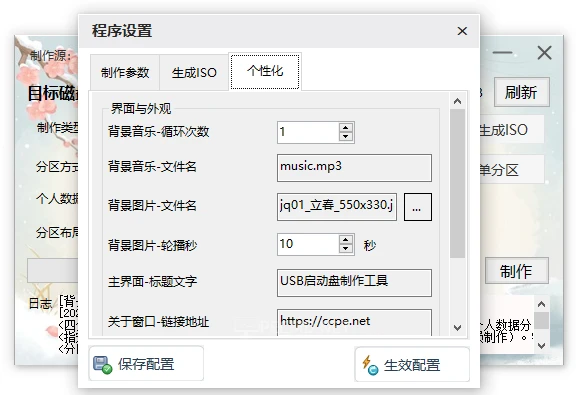Increase 背景音乐-循环次数 with up arrow
Image resolution: width=583 pixels, height=395 pixels.
pos(346,128)
